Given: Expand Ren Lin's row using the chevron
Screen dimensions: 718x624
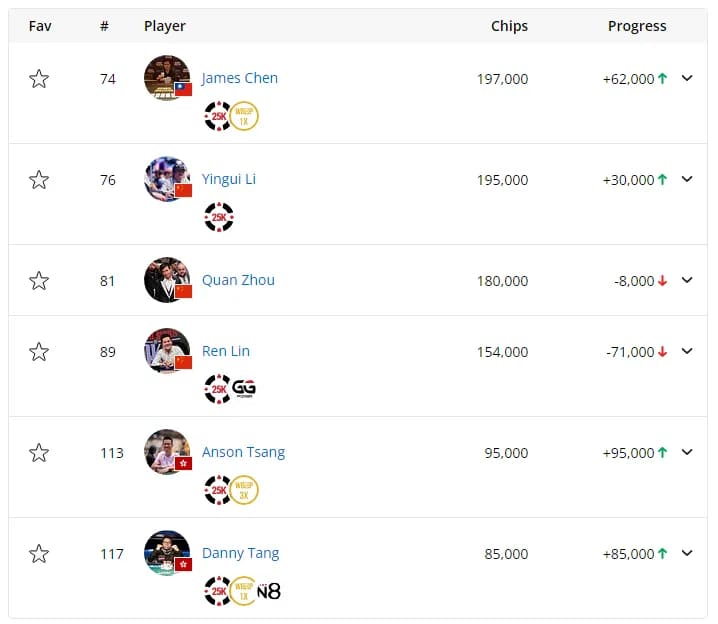Looking at the screenshot, I should pyautogui.click(x=687, y=351).
